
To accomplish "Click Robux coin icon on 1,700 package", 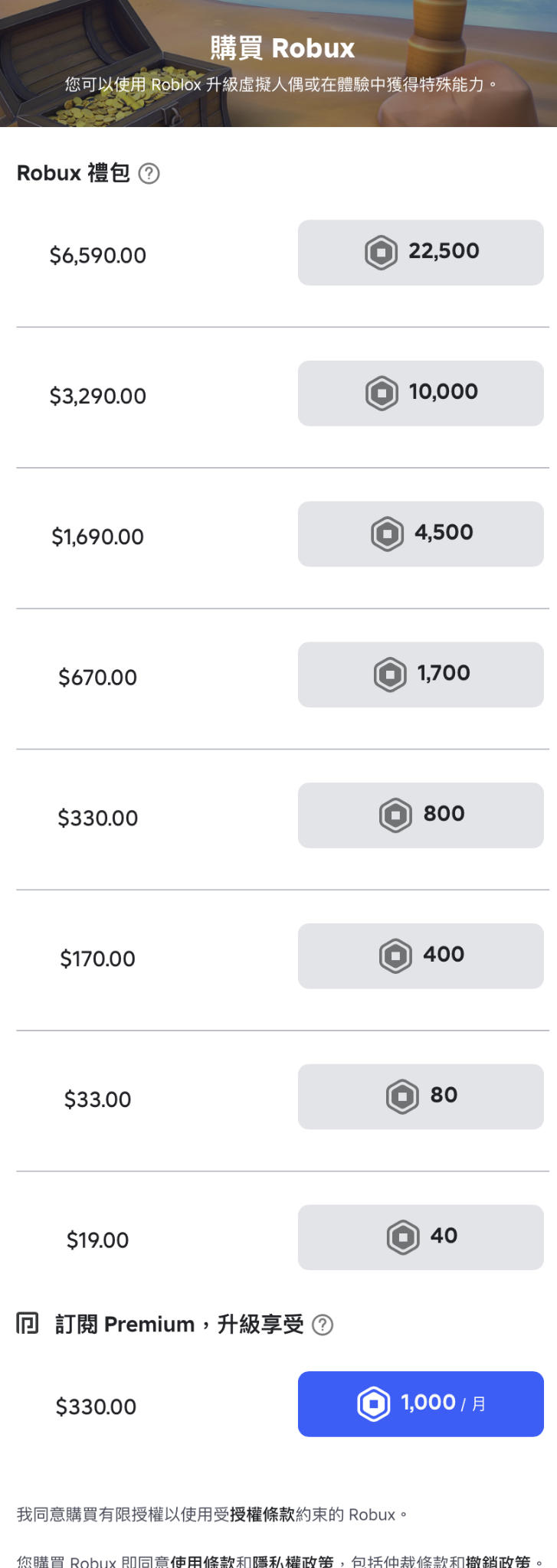I will 390,675.
